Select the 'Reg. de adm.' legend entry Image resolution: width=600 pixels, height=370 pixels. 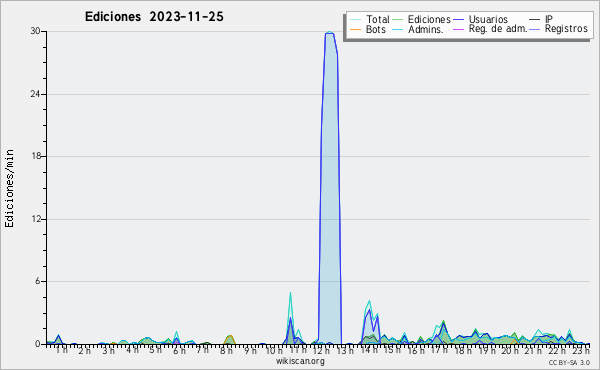pos(490,29)
